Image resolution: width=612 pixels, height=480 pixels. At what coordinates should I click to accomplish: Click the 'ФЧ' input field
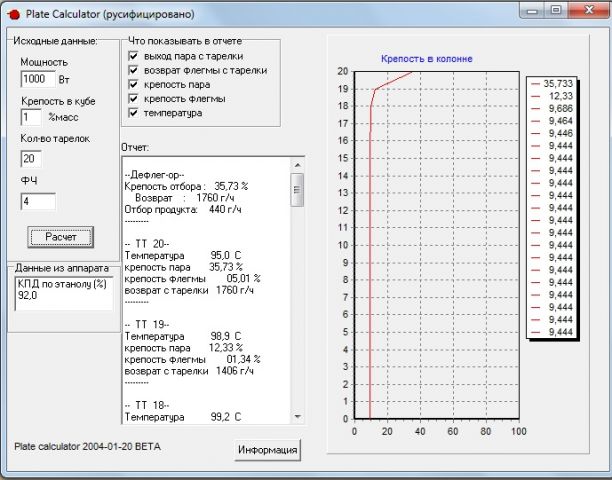38,202
